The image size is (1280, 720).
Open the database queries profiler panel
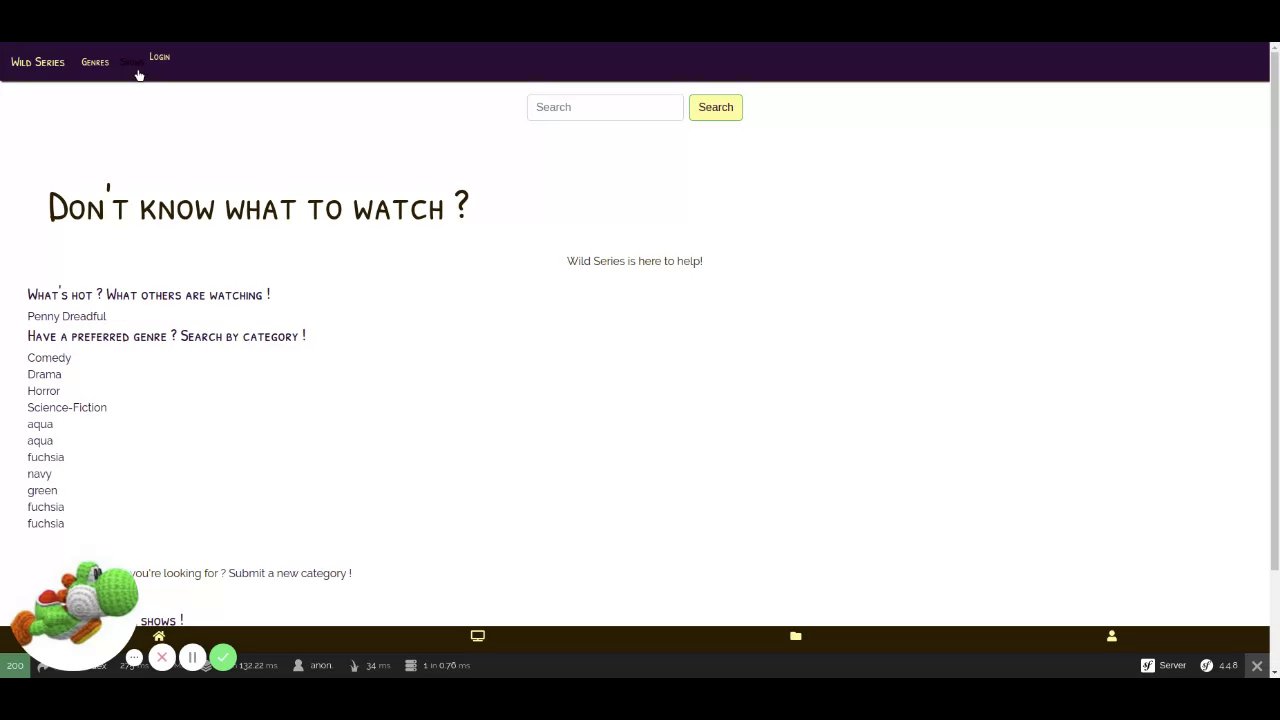point(438,665)
